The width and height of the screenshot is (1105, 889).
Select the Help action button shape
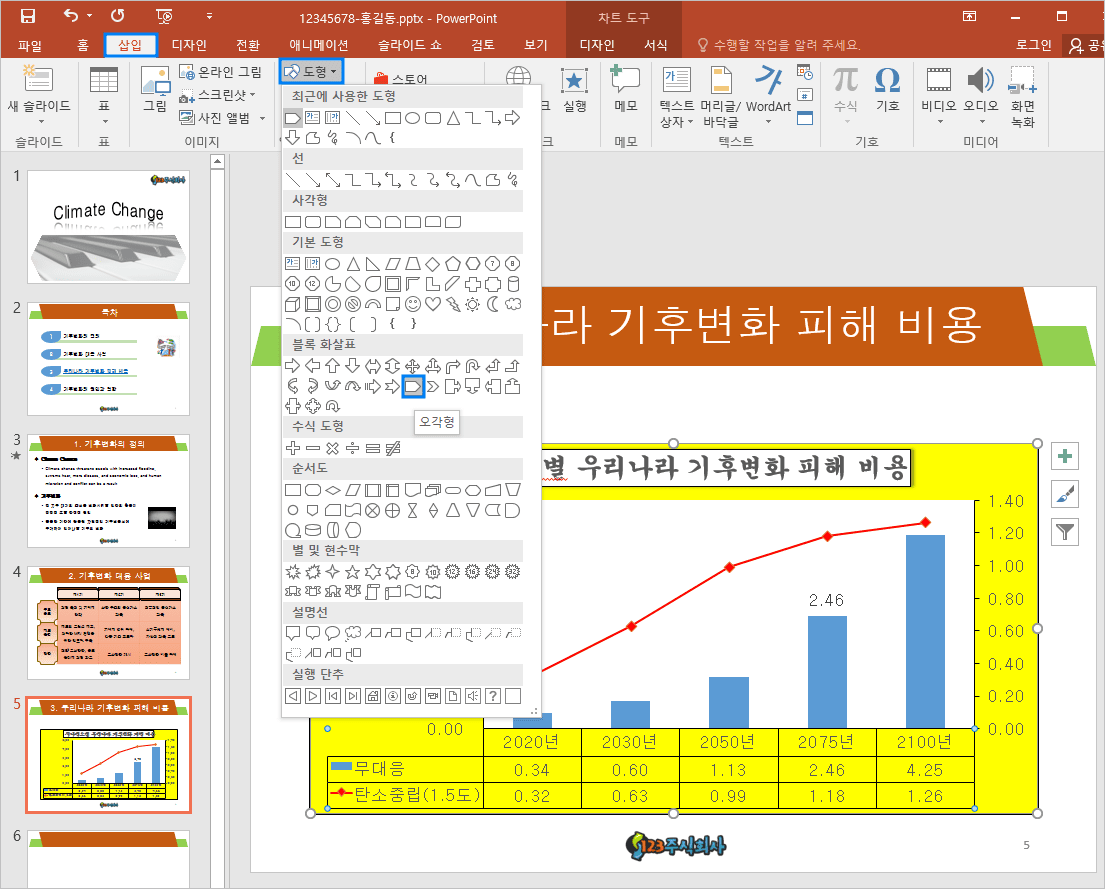(493, 696)
